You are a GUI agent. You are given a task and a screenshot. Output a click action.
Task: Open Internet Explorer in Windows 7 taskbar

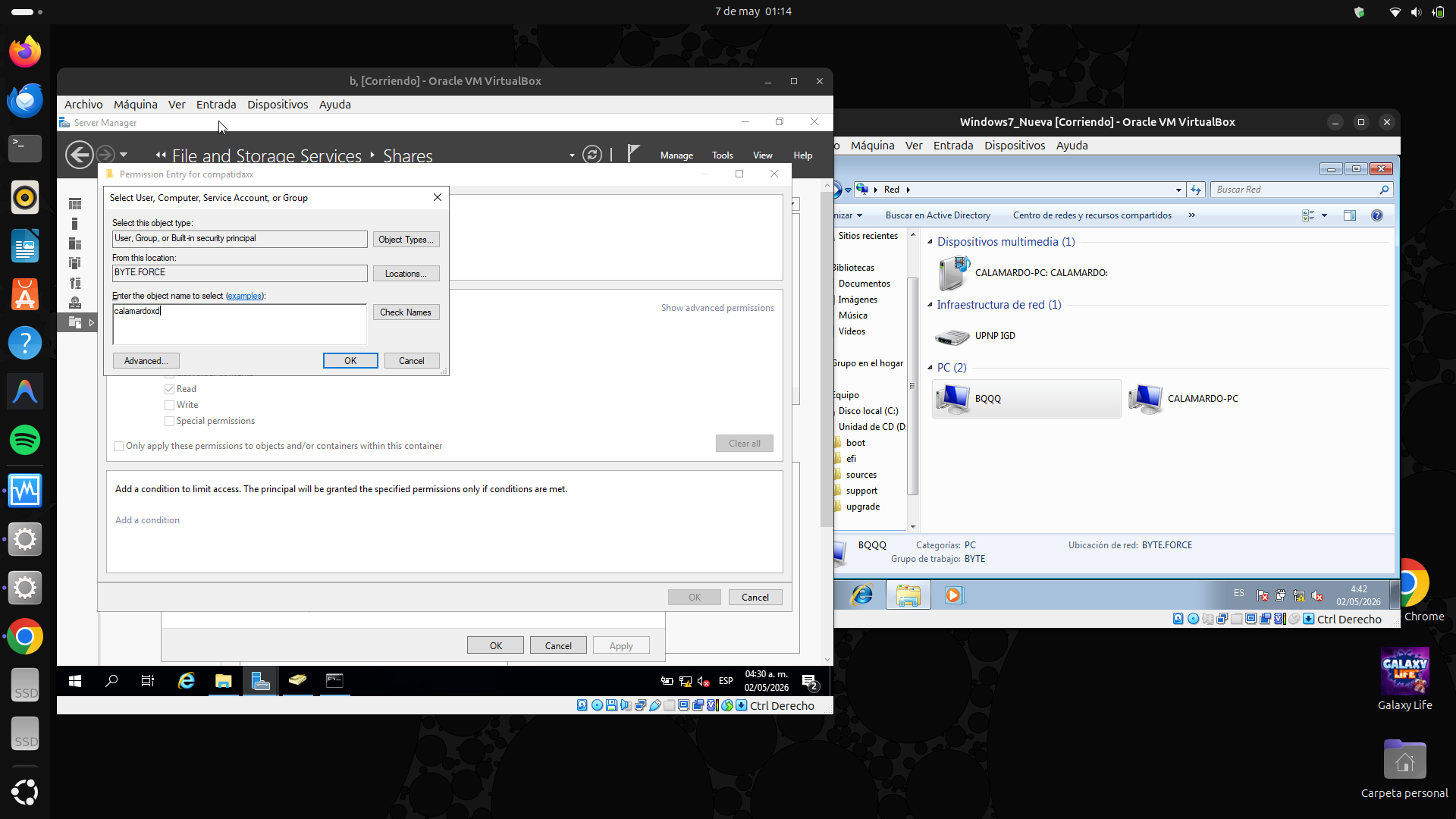point(862,595)
